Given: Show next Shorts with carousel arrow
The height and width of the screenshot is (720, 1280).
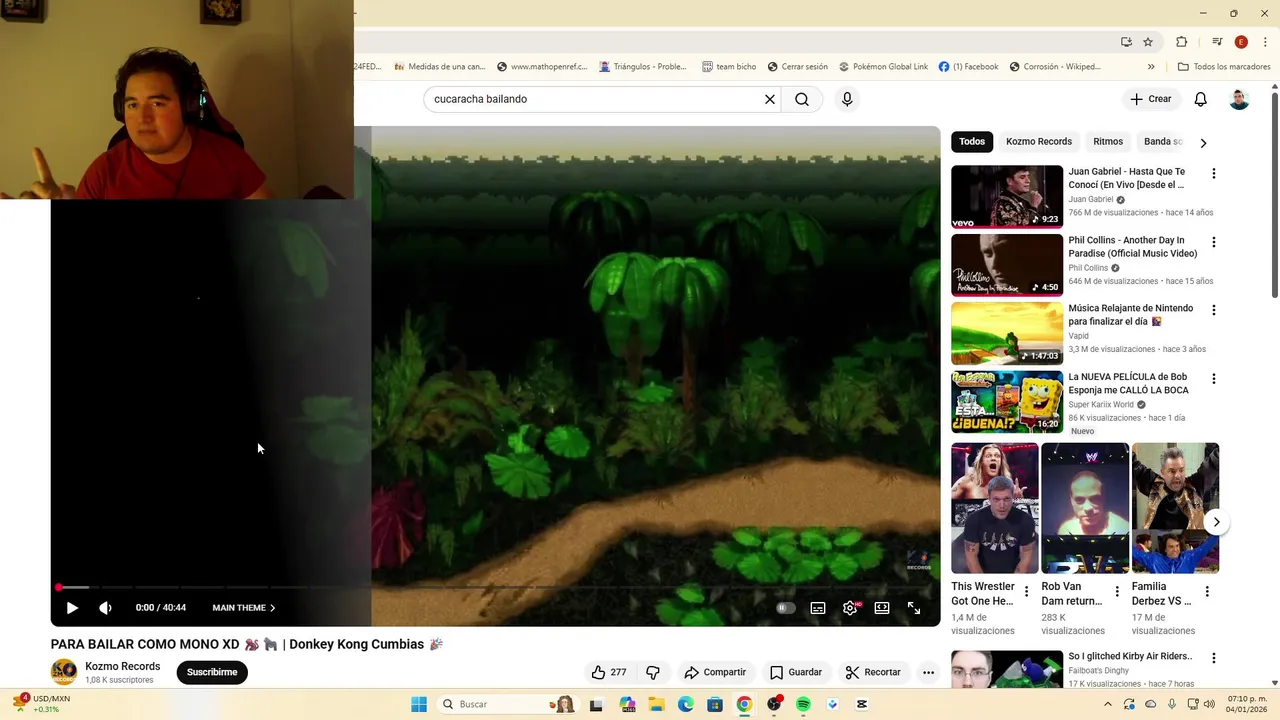Looking at the screenshot, I should coord(1216,522).
